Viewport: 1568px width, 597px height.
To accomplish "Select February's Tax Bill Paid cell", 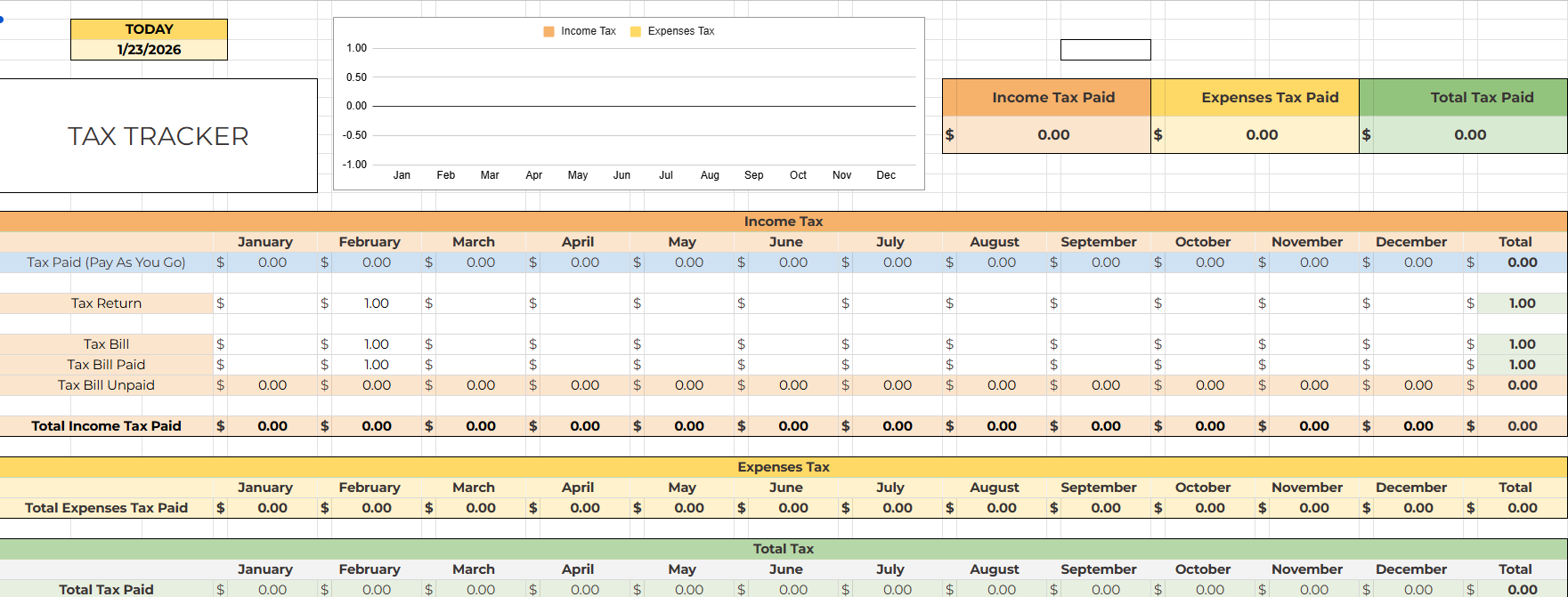I will (376, 365).
